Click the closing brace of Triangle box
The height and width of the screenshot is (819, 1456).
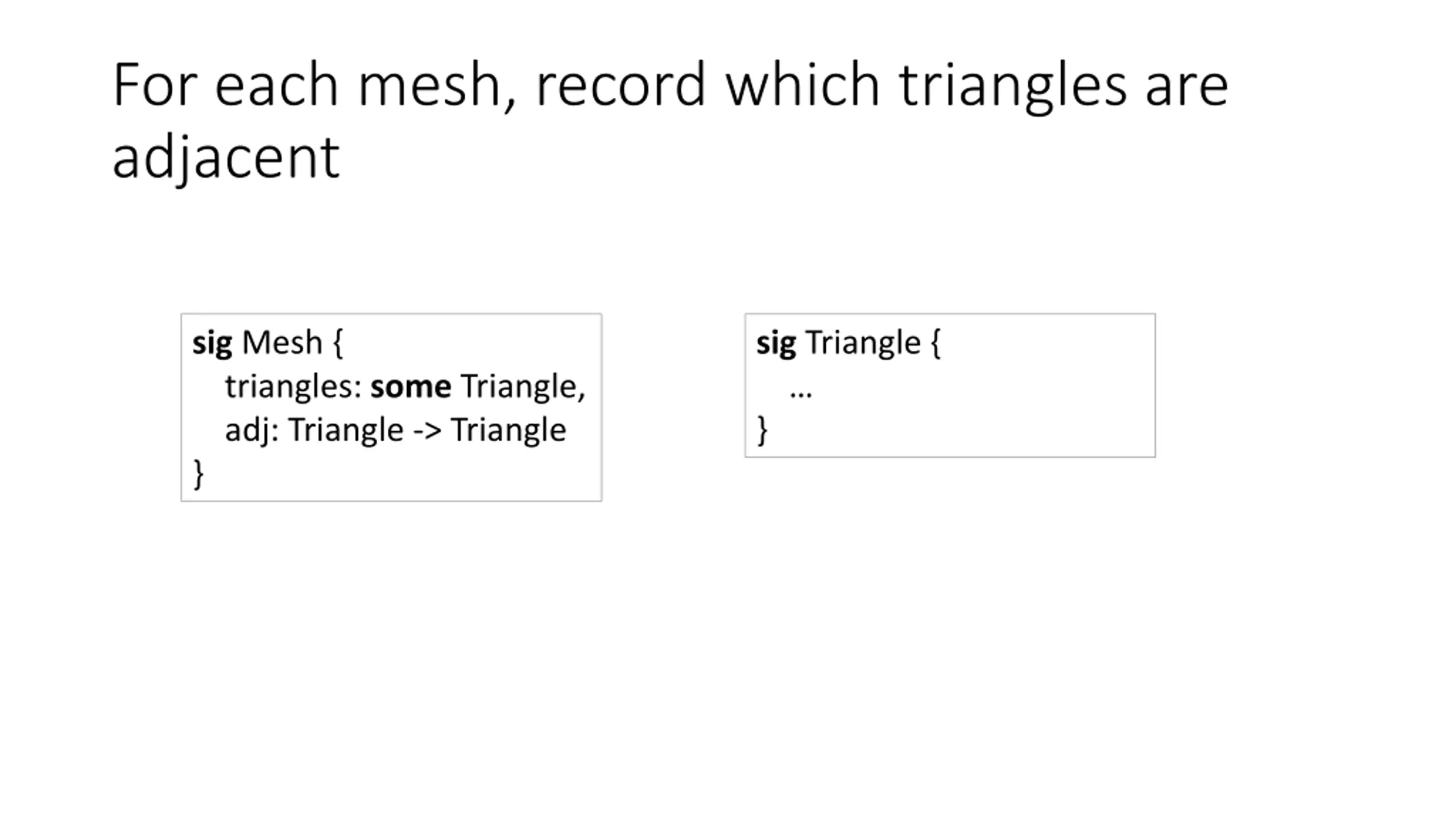tap(762, 431)
